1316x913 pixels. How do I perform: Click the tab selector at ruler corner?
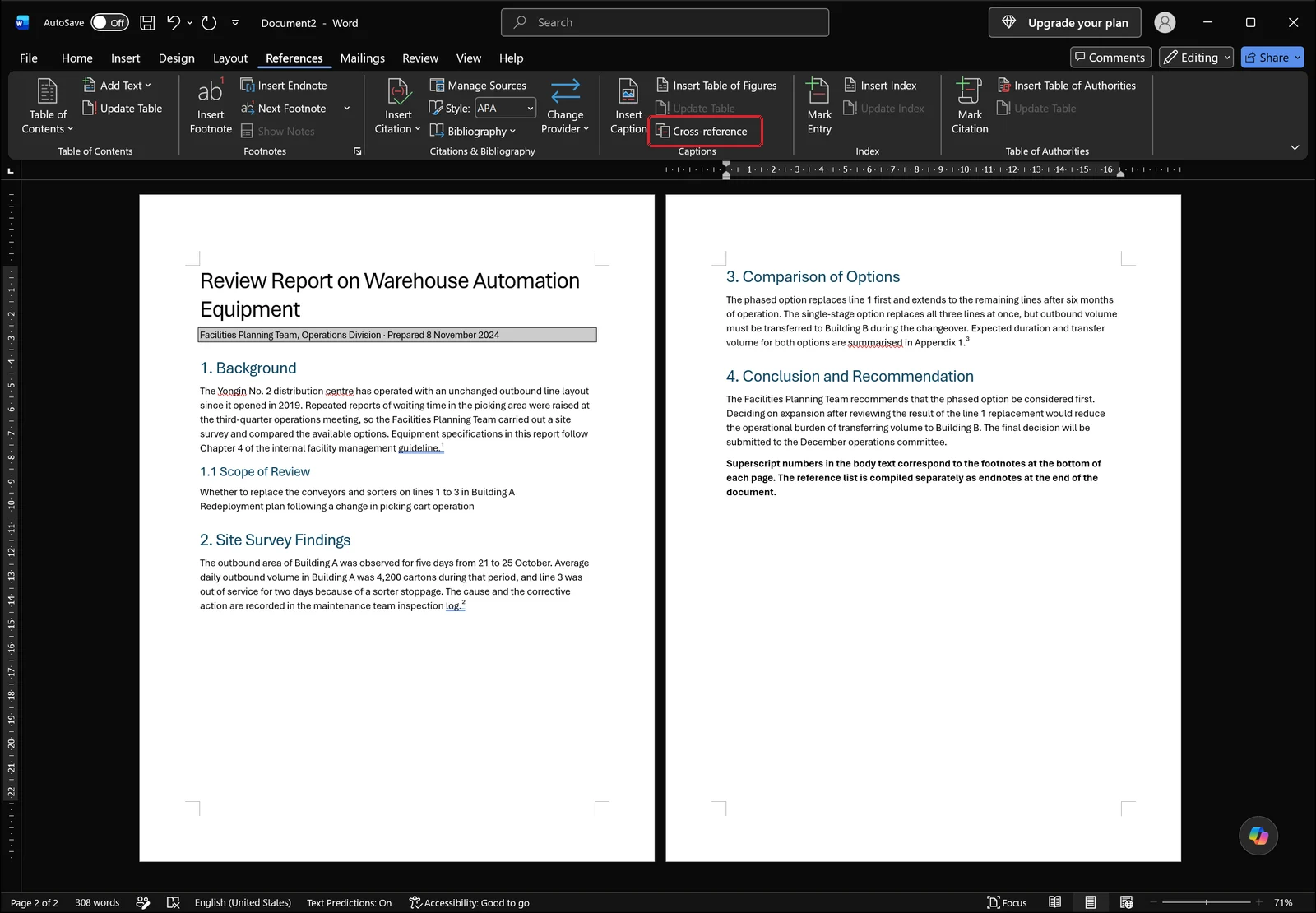pyautogui.click(x=11, y=170)
